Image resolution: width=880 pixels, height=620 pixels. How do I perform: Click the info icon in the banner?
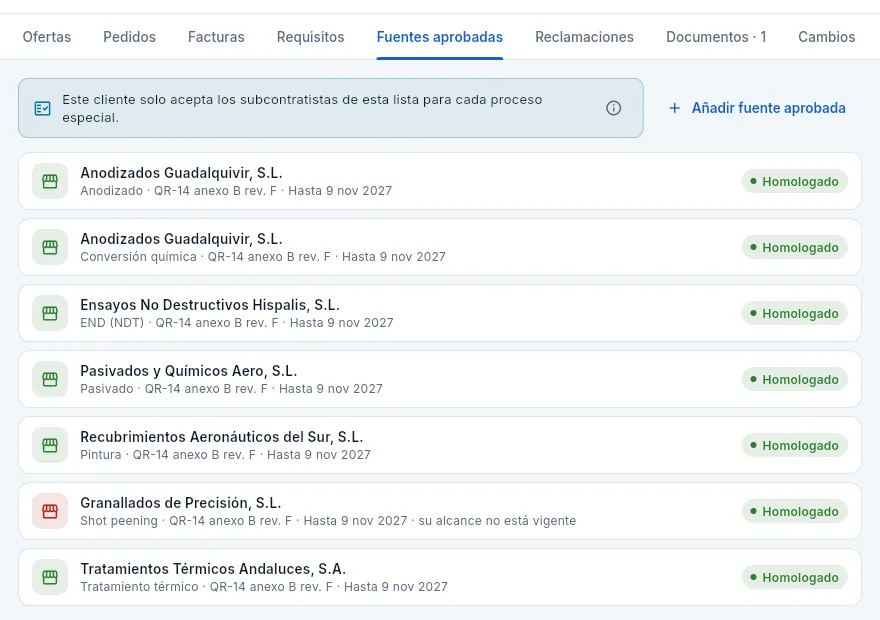point(613,108)
